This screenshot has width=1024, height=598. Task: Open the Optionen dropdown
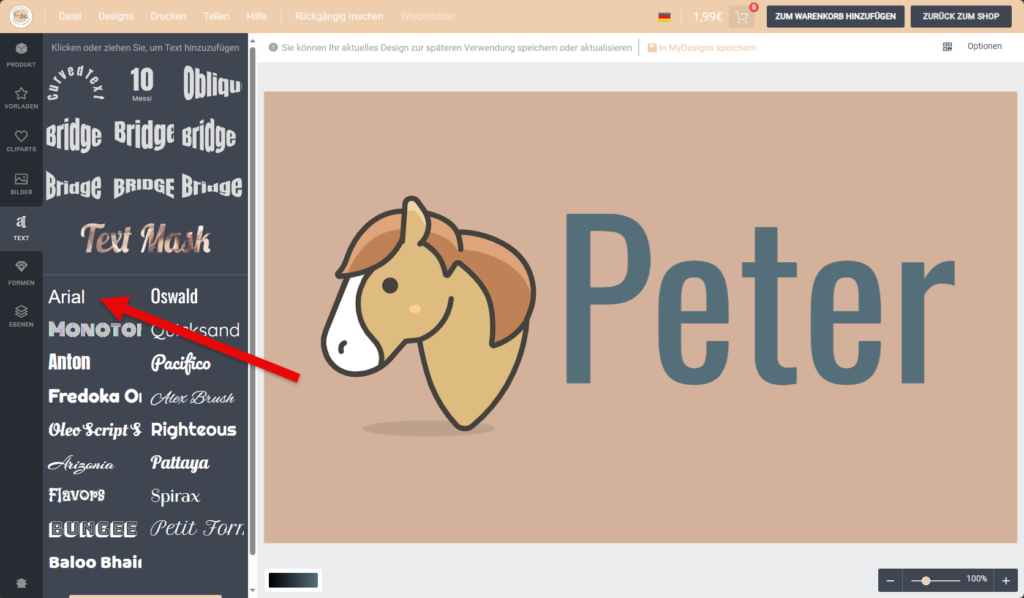click(x=984, y=47)
